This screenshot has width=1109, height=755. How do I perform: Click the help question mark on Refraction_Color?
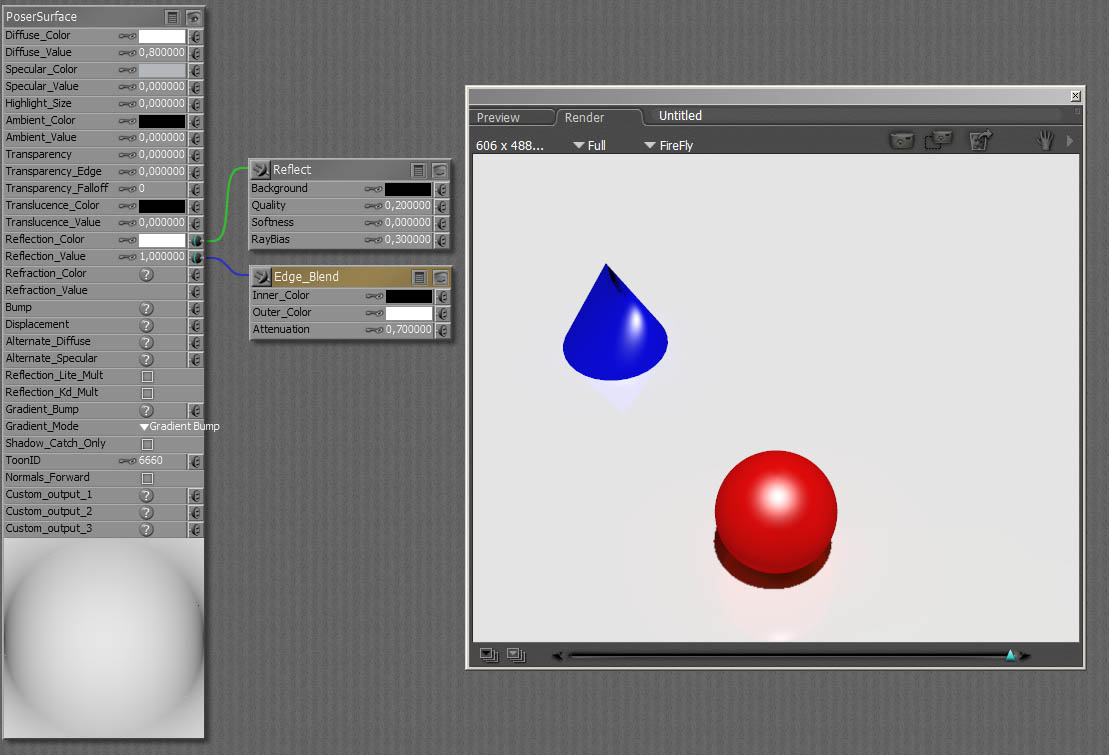[146, 275]
